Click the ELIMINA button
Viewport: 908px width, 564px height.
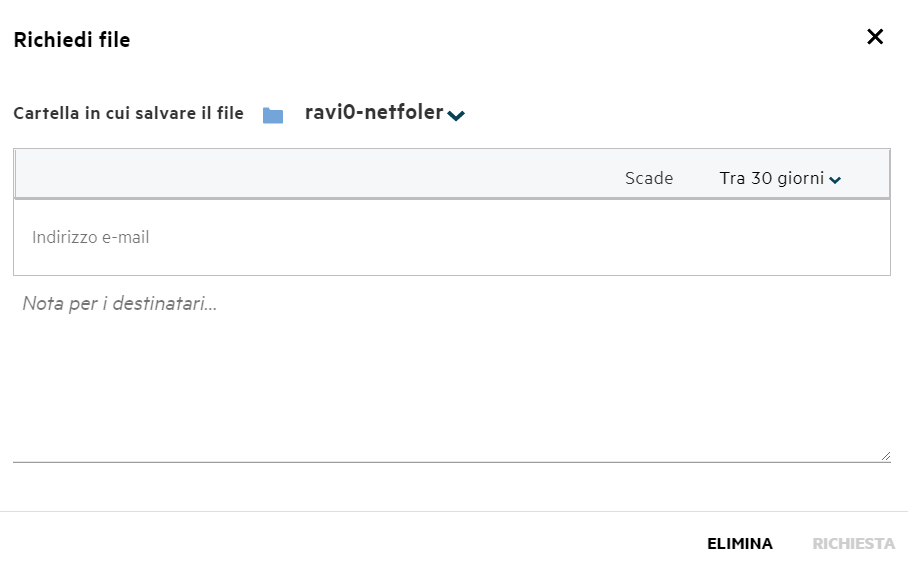[739, 544]
